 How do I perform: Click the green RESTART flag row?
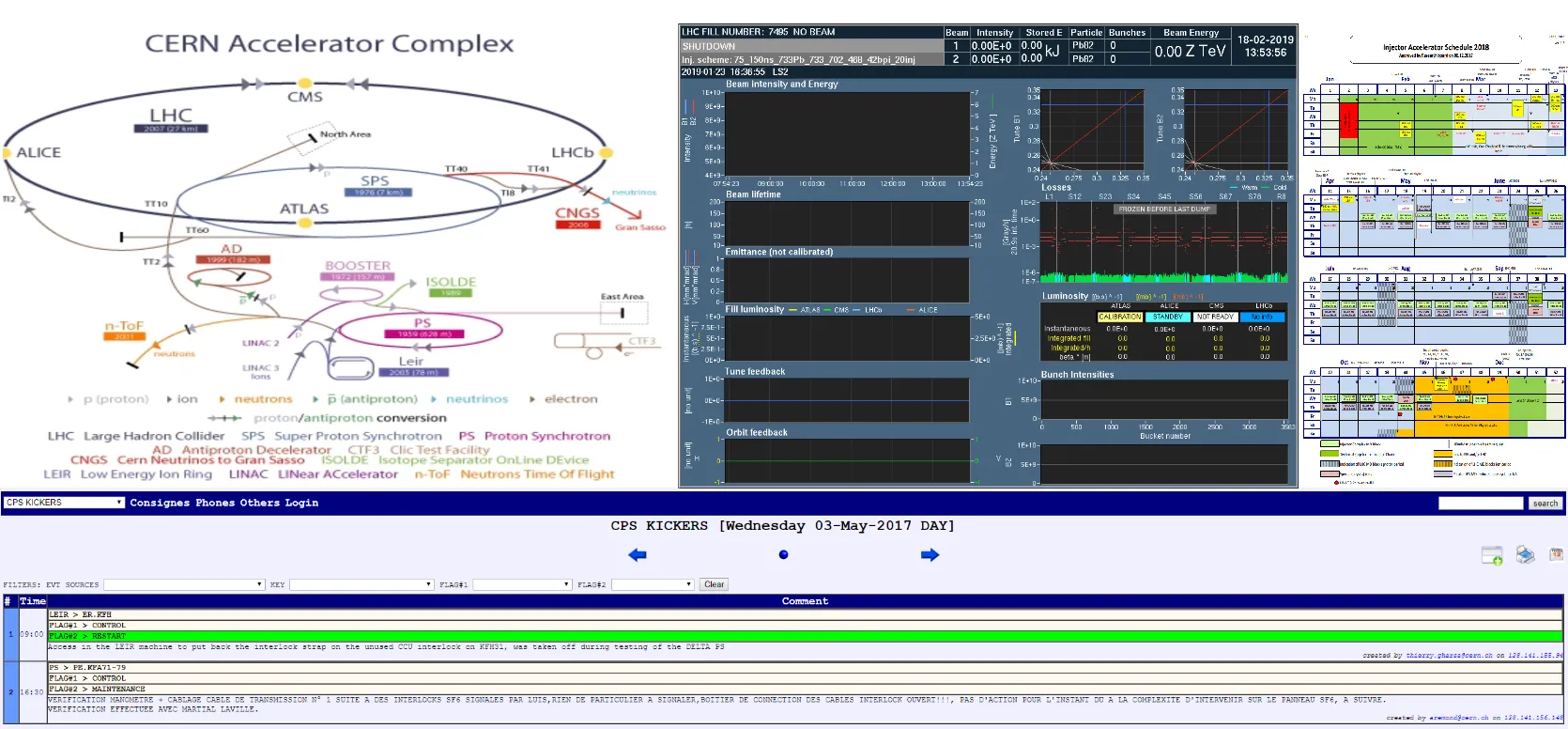[x=806, y=636]
